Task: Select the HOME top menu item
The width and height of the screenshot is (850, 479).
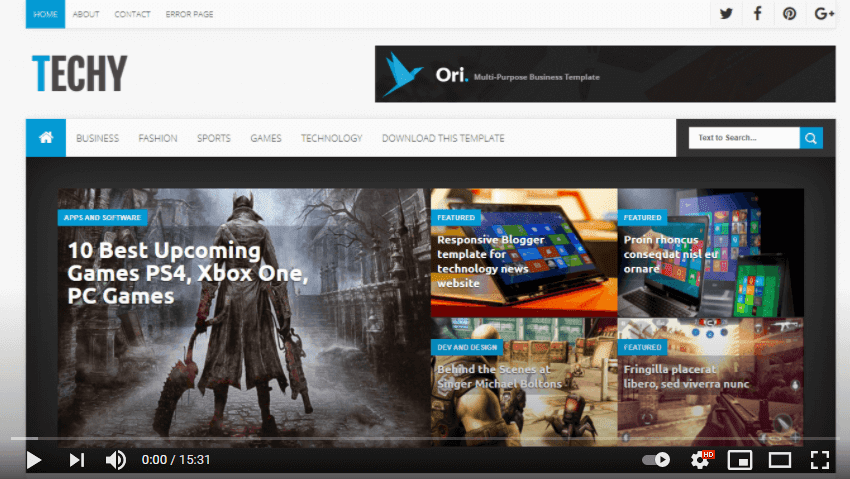Action: [x=46, y=14]
